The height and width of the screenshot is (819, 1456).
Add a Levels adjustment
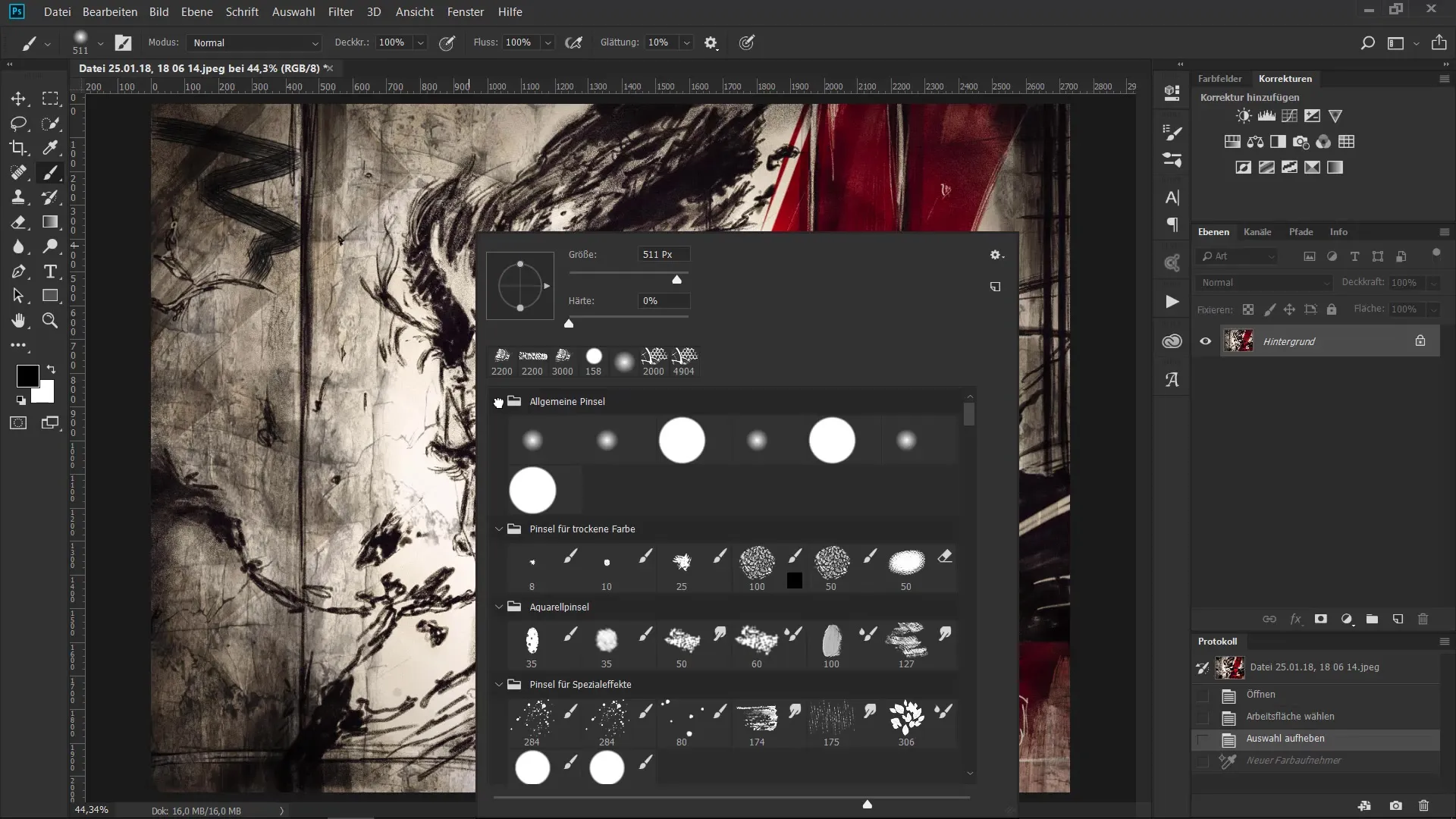pos(1266,116)
